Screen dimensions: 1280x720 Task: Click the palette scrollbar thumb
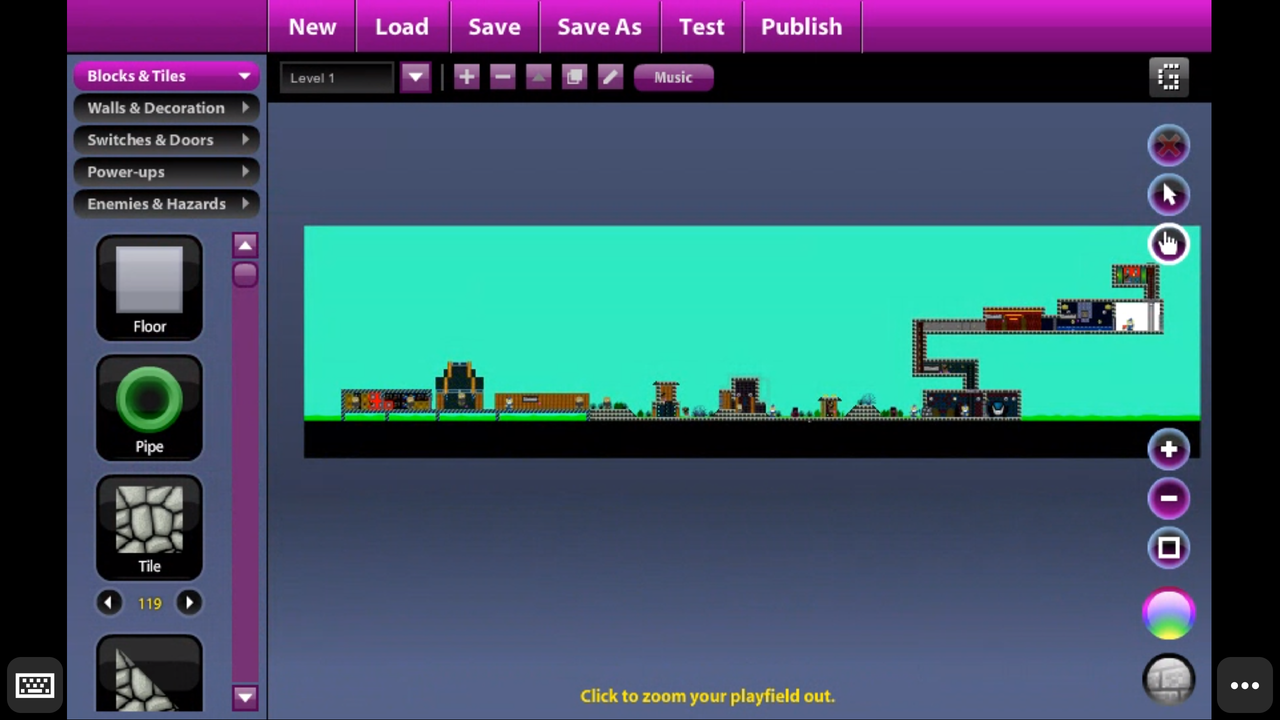[x=245, y=275]
